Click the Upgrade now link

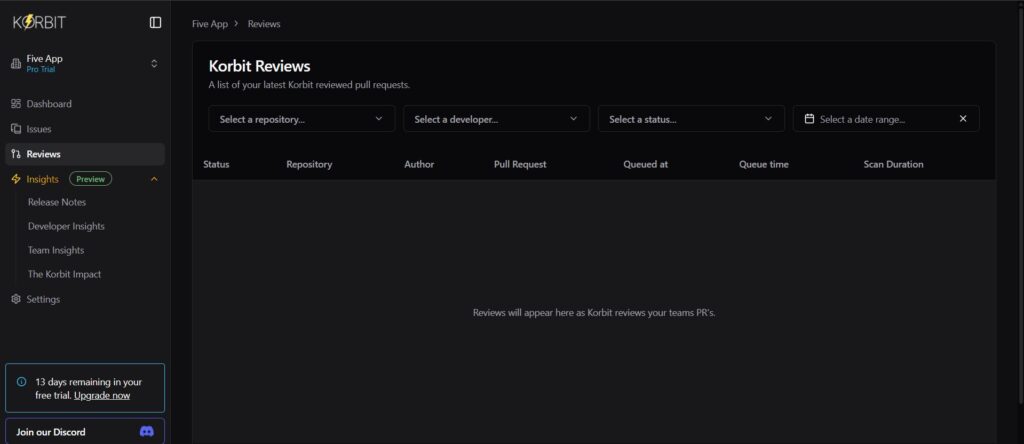coord(102,396)
